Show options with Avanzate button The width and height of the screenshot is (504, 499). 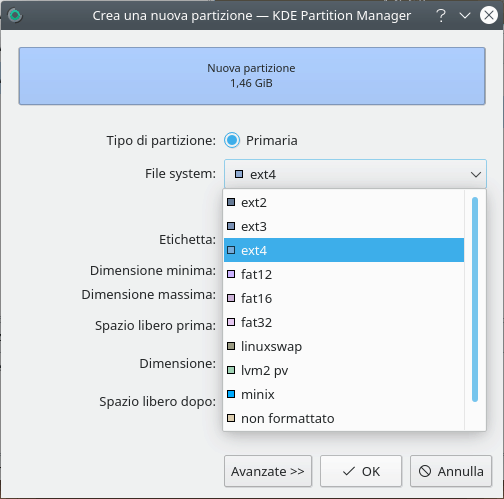(x=268, y=471)
